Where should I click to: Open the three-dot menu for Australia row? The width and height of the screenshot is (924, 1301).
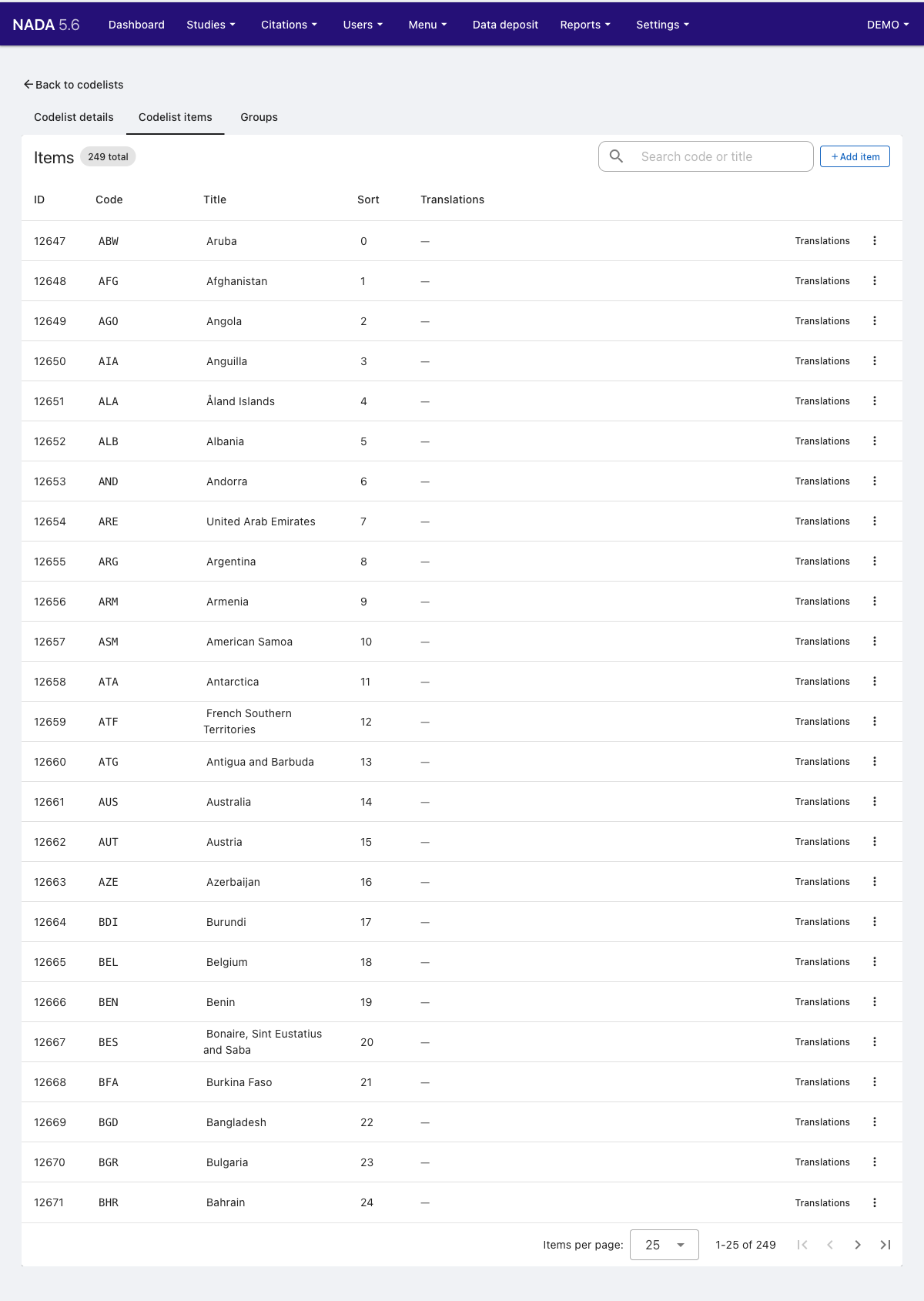click(875, 802)
